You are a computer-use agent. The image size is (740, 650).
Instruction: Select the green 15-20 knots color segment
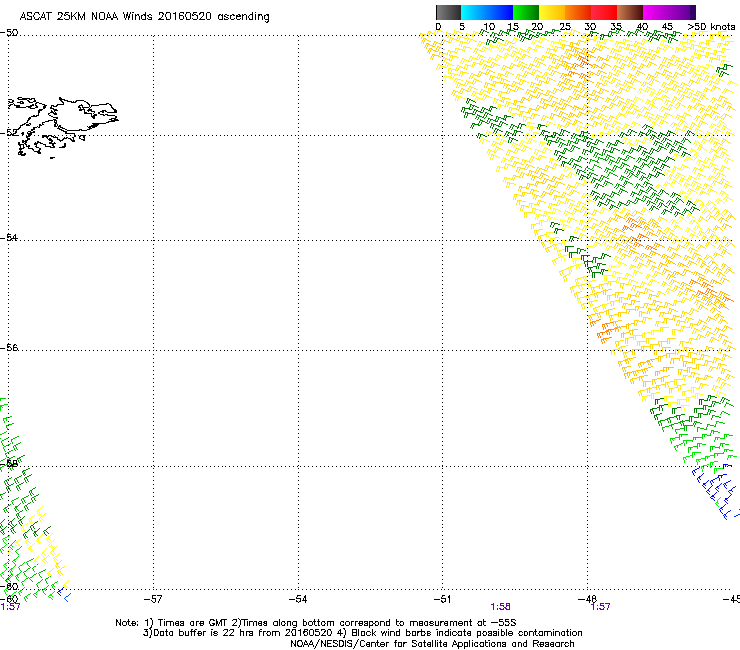[x=526, y=12]
